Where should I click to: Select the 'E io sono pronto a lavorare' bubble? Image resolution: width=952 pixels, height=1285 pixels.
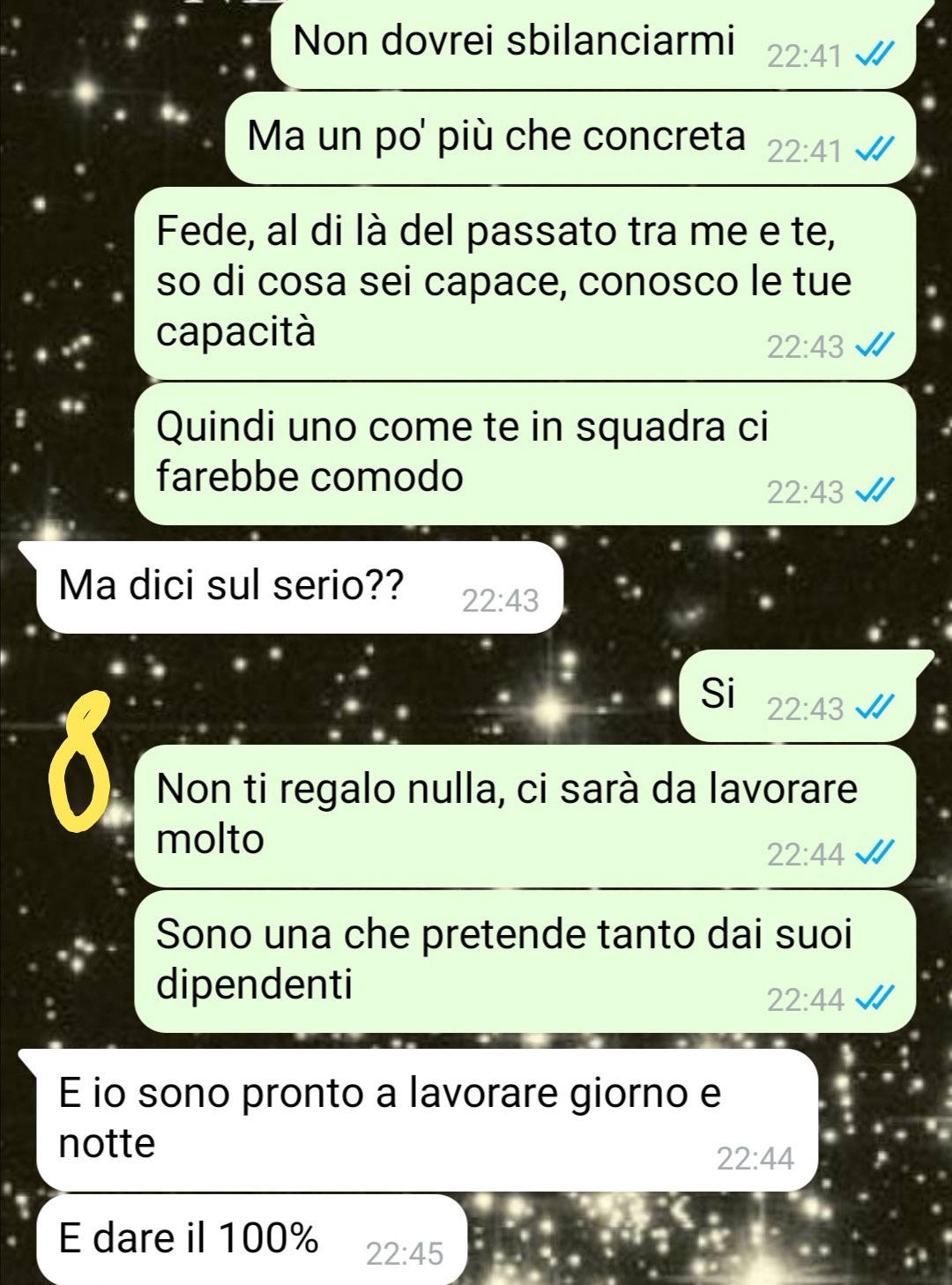click(x=421, y=1119)
